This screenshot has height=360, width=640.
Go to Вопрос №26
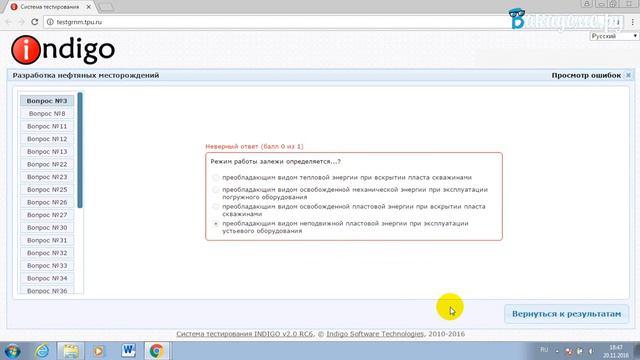pos(47,202)
